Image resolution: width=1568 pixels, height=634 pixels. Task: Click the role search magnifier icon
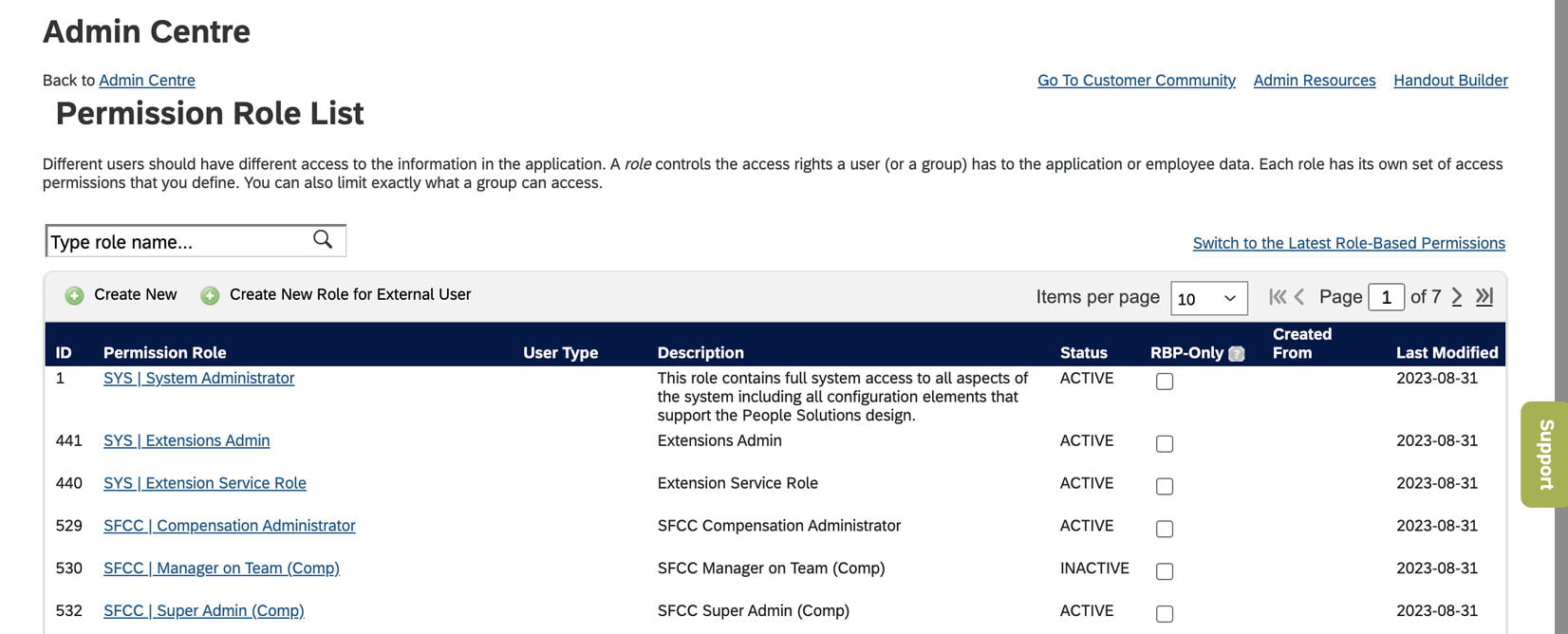[323, 239]
